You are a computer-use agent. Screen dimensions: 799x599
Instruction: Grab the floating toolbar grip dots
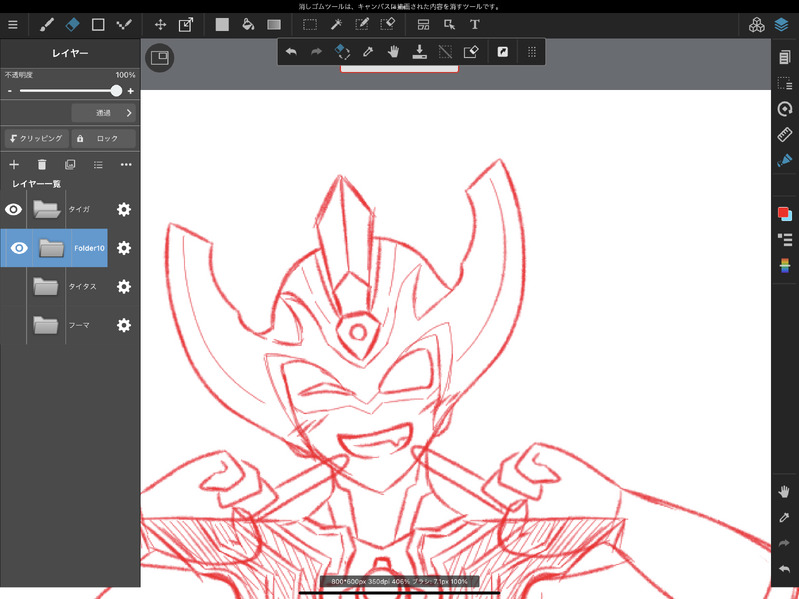(x=531, y=51)
